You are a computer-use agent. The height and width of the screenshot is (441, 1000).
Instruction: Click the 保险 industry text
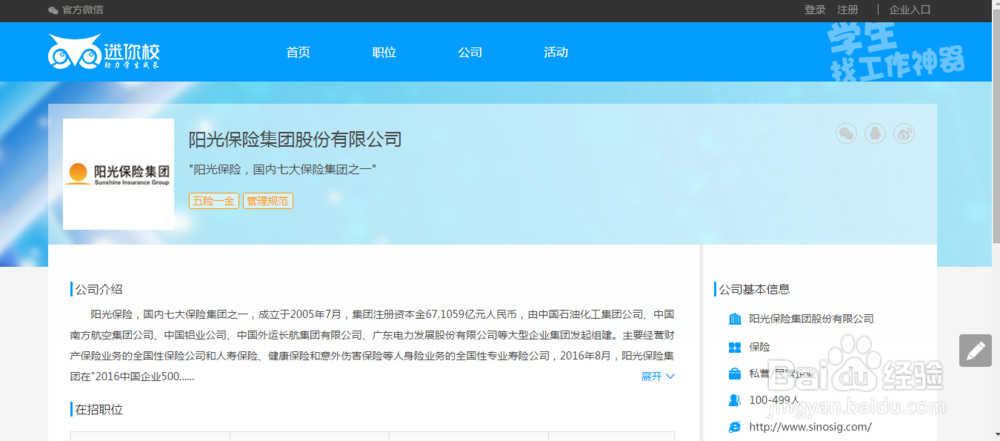760,347
